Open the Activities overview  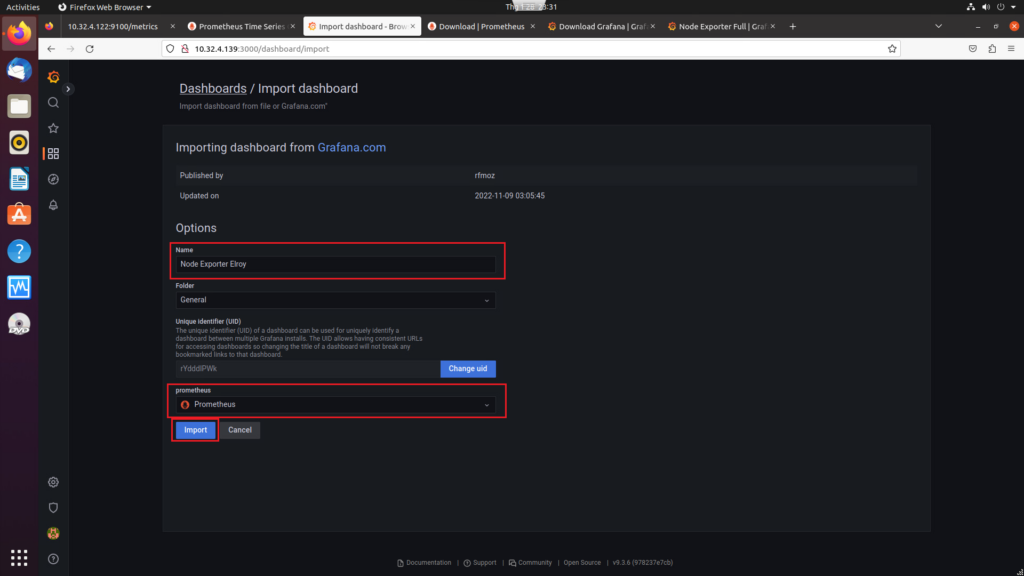(23, 7)
